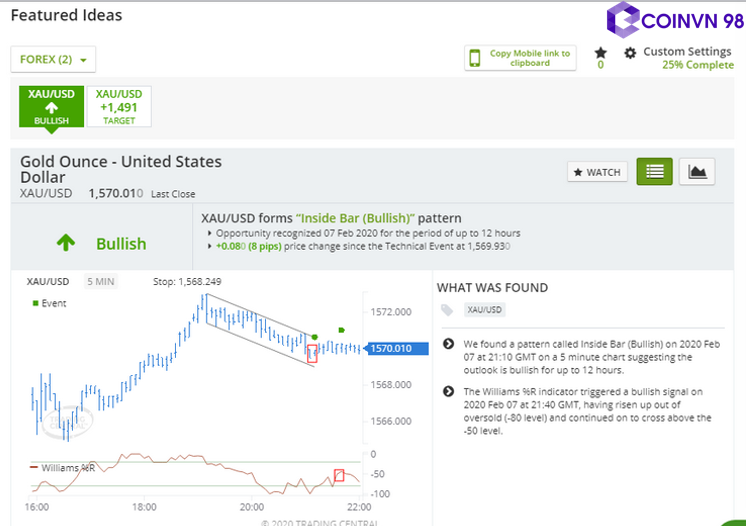Click the Event legend marker
This screenshot has width=746, height=526.
(x=36, y=302)
